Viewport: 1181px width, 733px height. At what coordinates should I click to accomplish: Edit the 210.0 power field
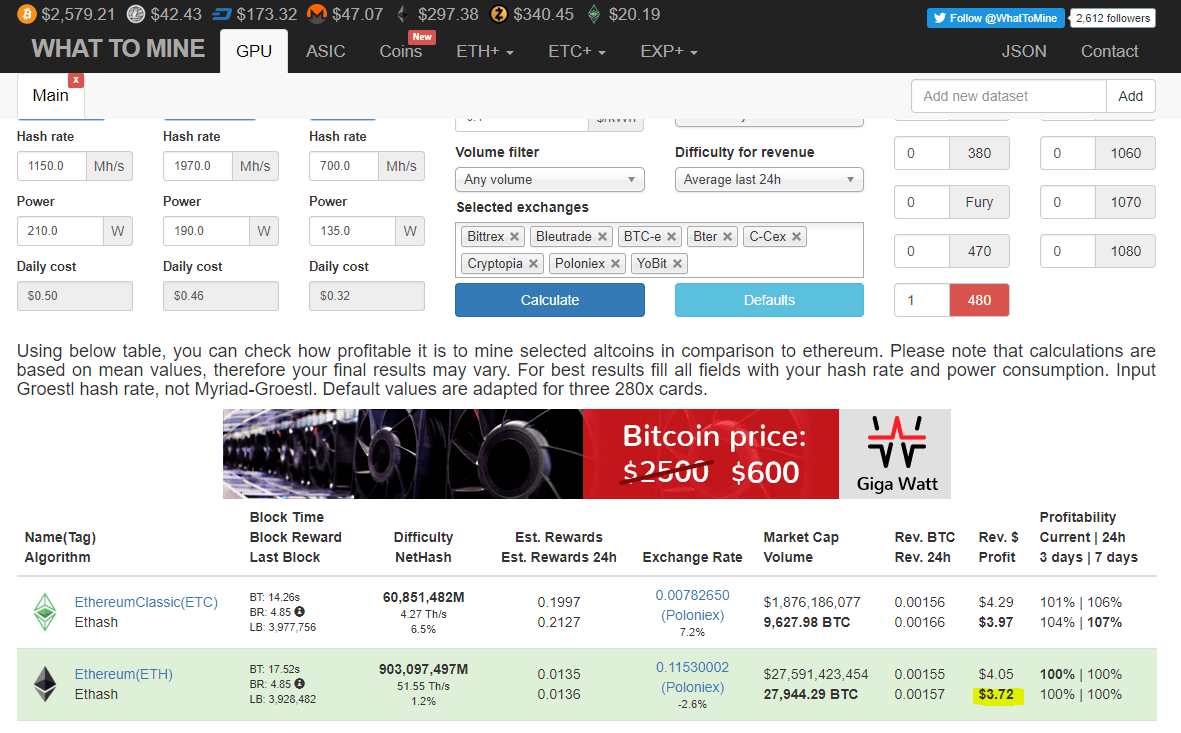[x=60, y=231]
